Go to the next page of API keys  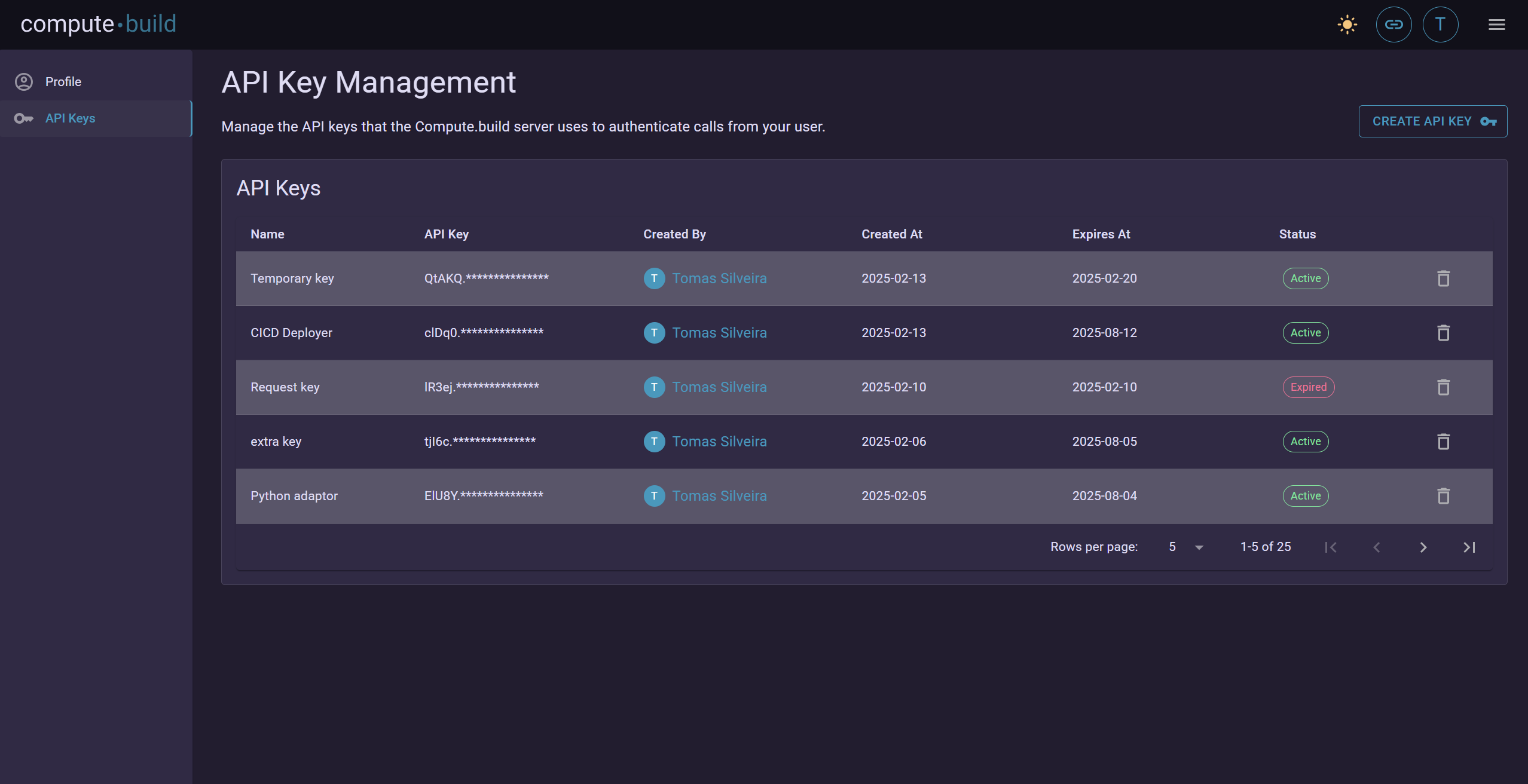click(1423, 547)
